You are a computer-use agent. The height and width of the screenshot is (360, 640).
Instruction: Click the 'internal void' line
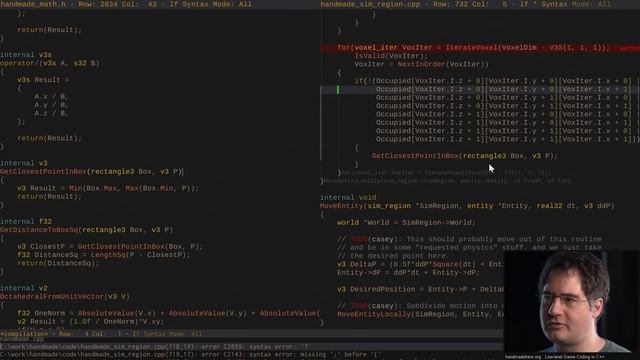[x=348, y=198]
